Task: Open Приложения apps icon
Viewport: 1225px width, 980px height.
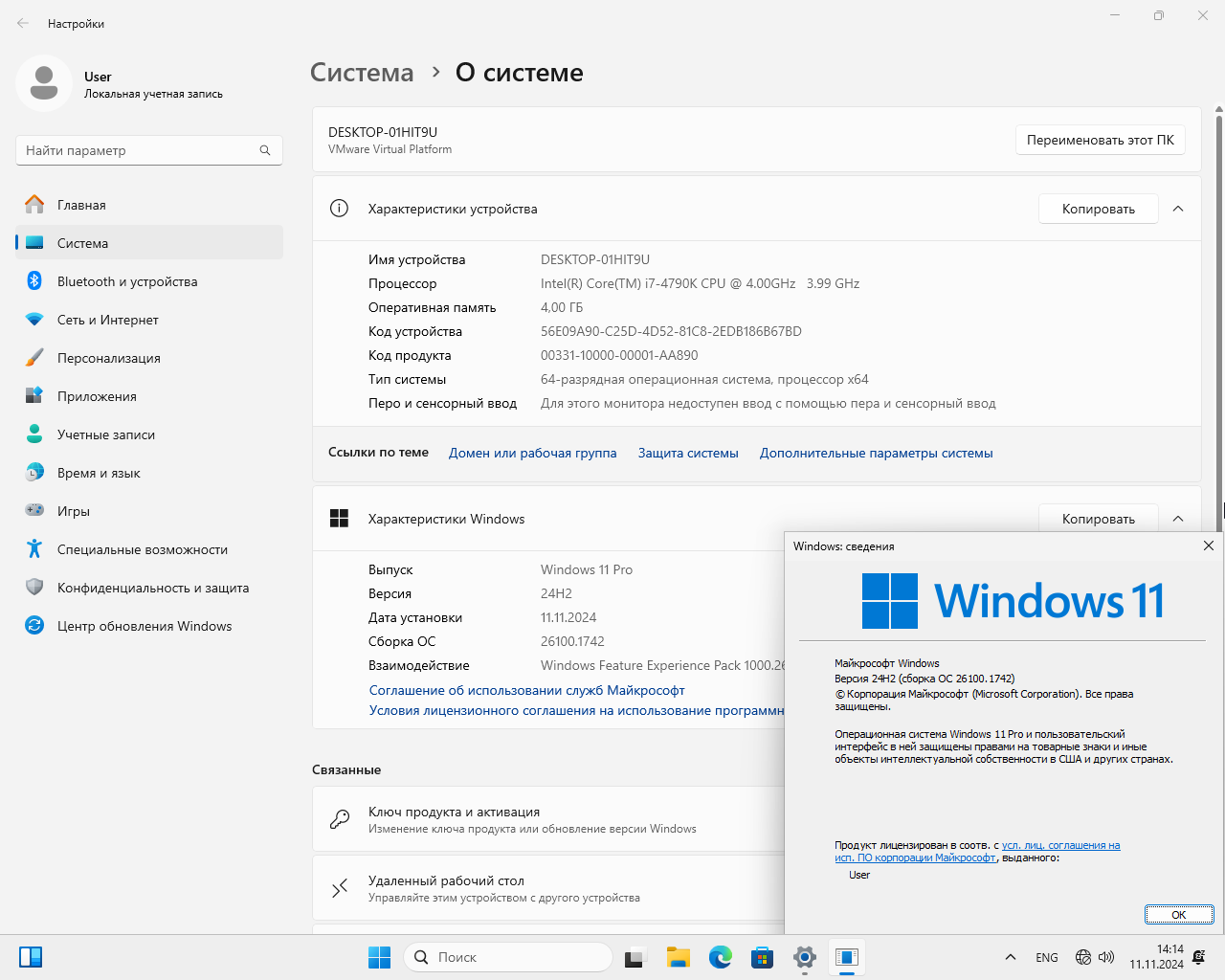Action: [34, 396]
